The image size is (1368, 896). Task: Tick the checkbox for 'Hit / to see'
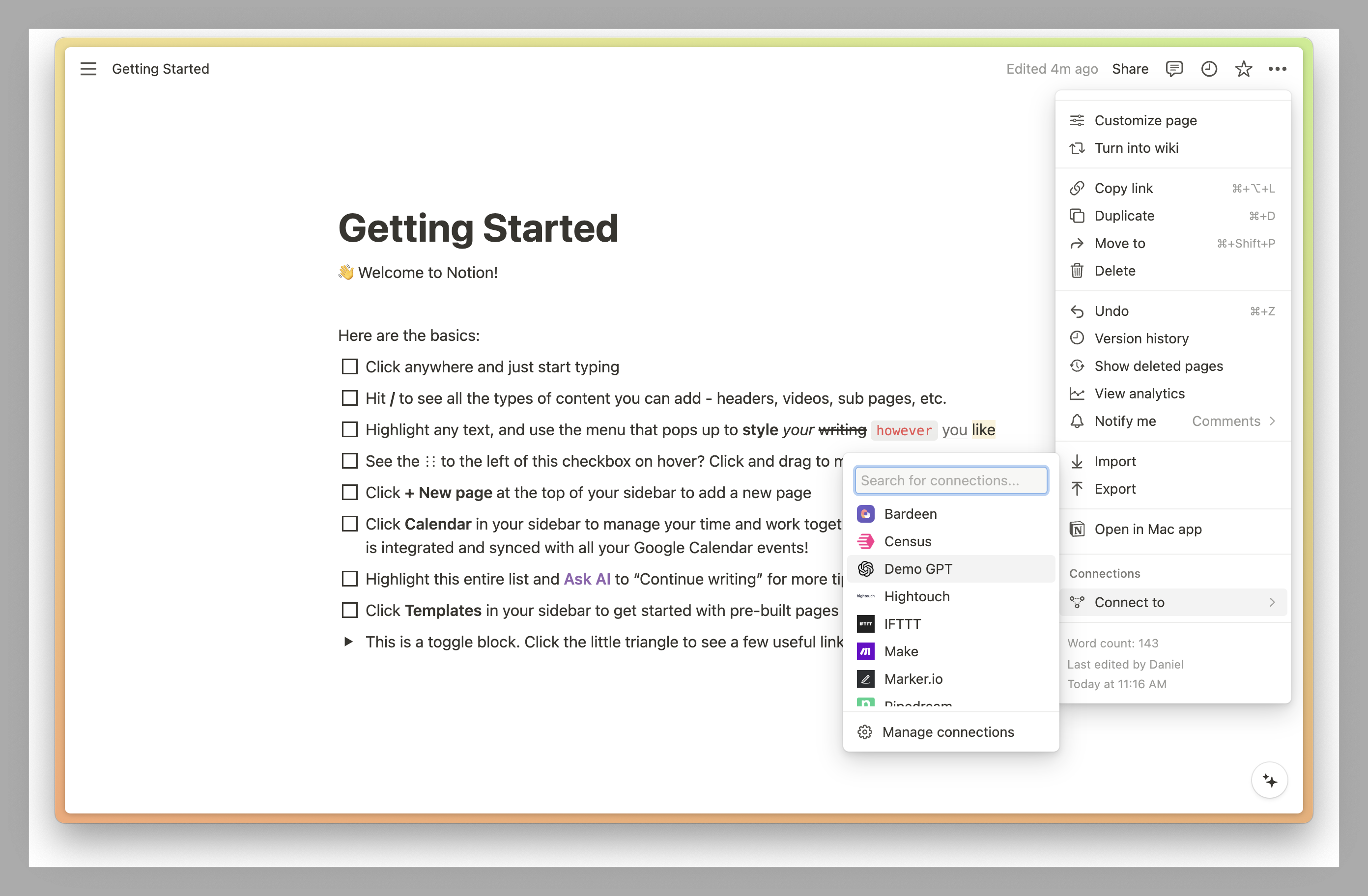click(349, 398)
